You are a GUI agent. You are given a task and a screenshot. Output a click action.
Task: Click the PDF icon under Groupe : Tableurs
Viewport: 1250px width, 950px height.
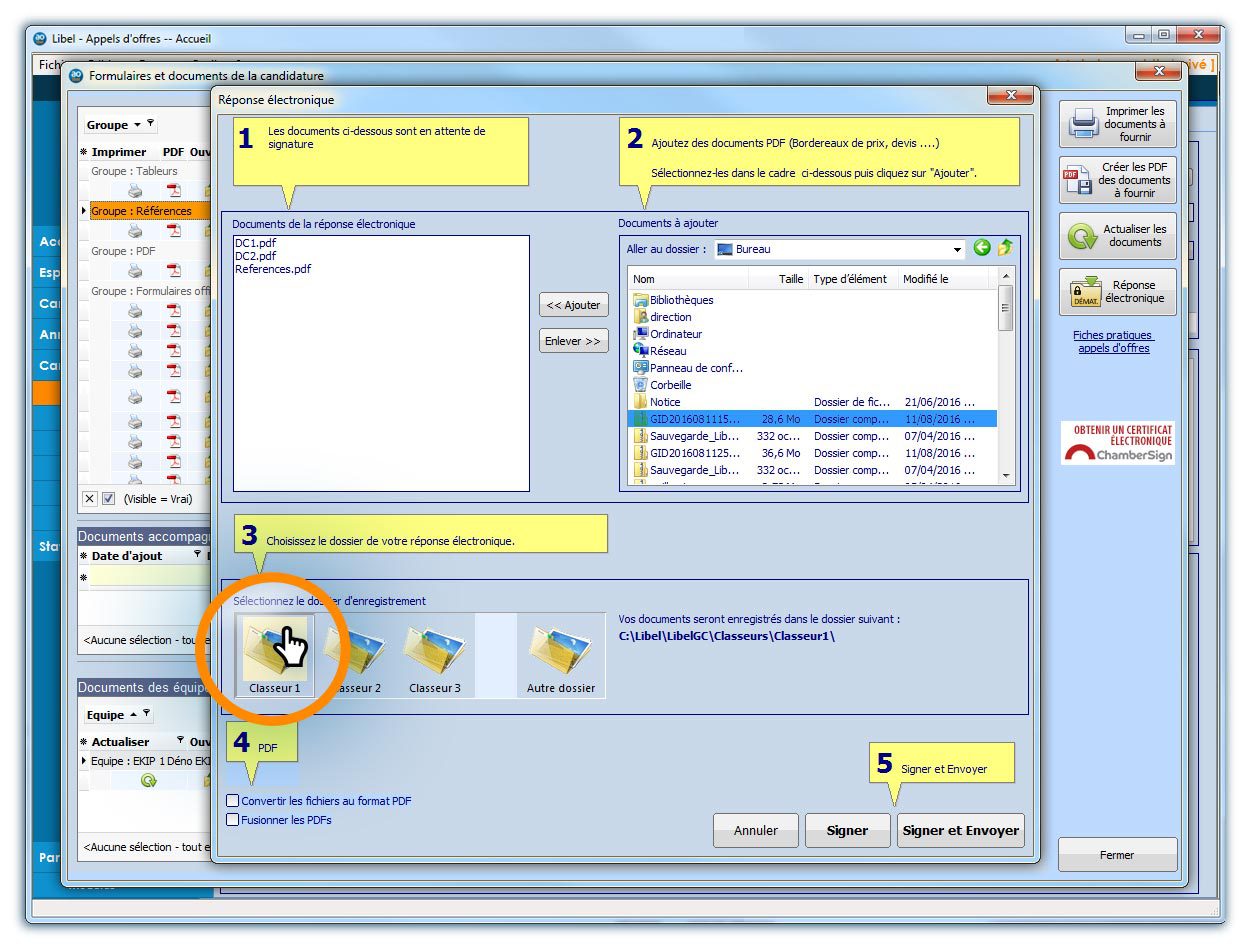(x=174, y=191)
